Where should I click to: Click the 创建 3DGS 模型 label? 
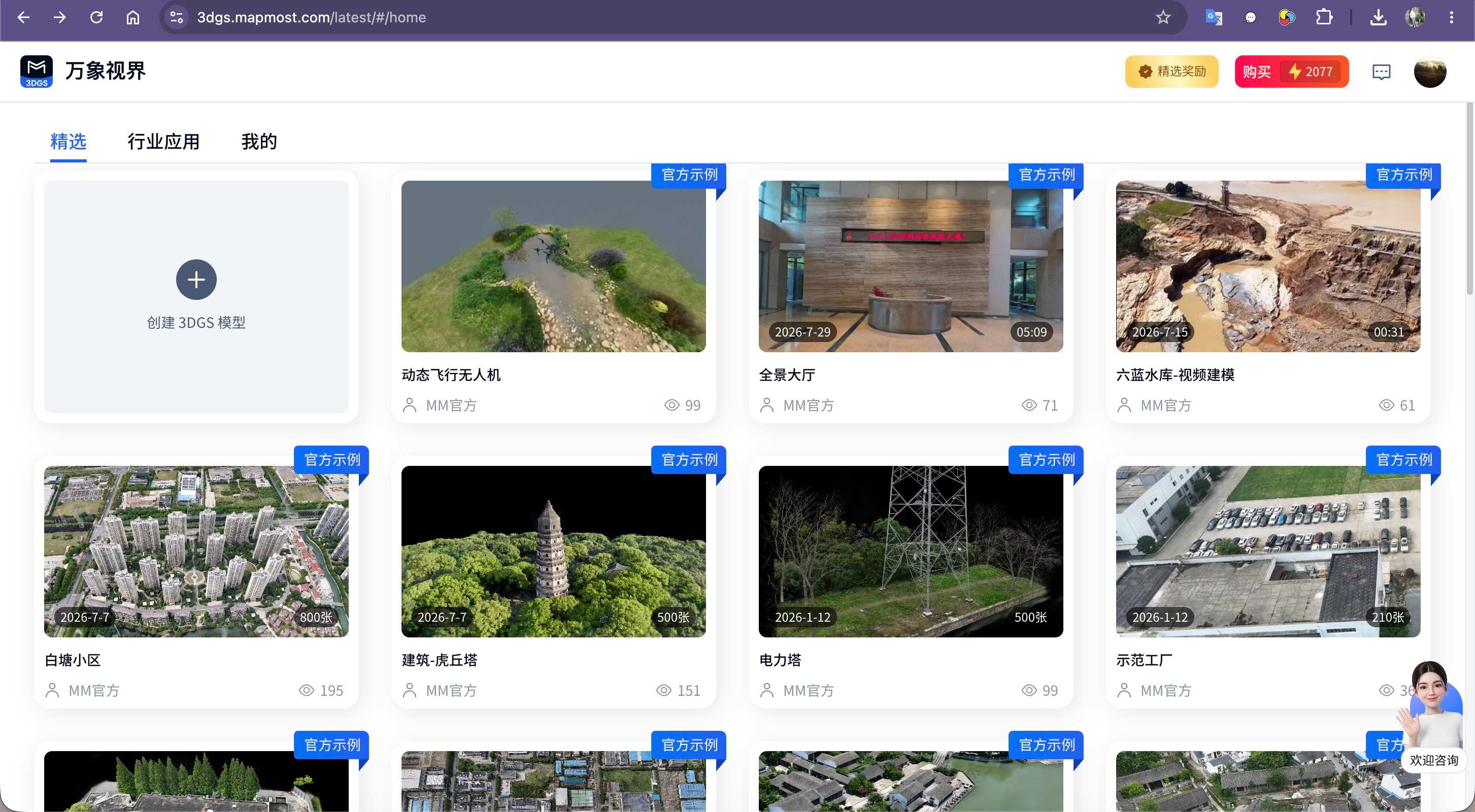[x=196, y=322]
